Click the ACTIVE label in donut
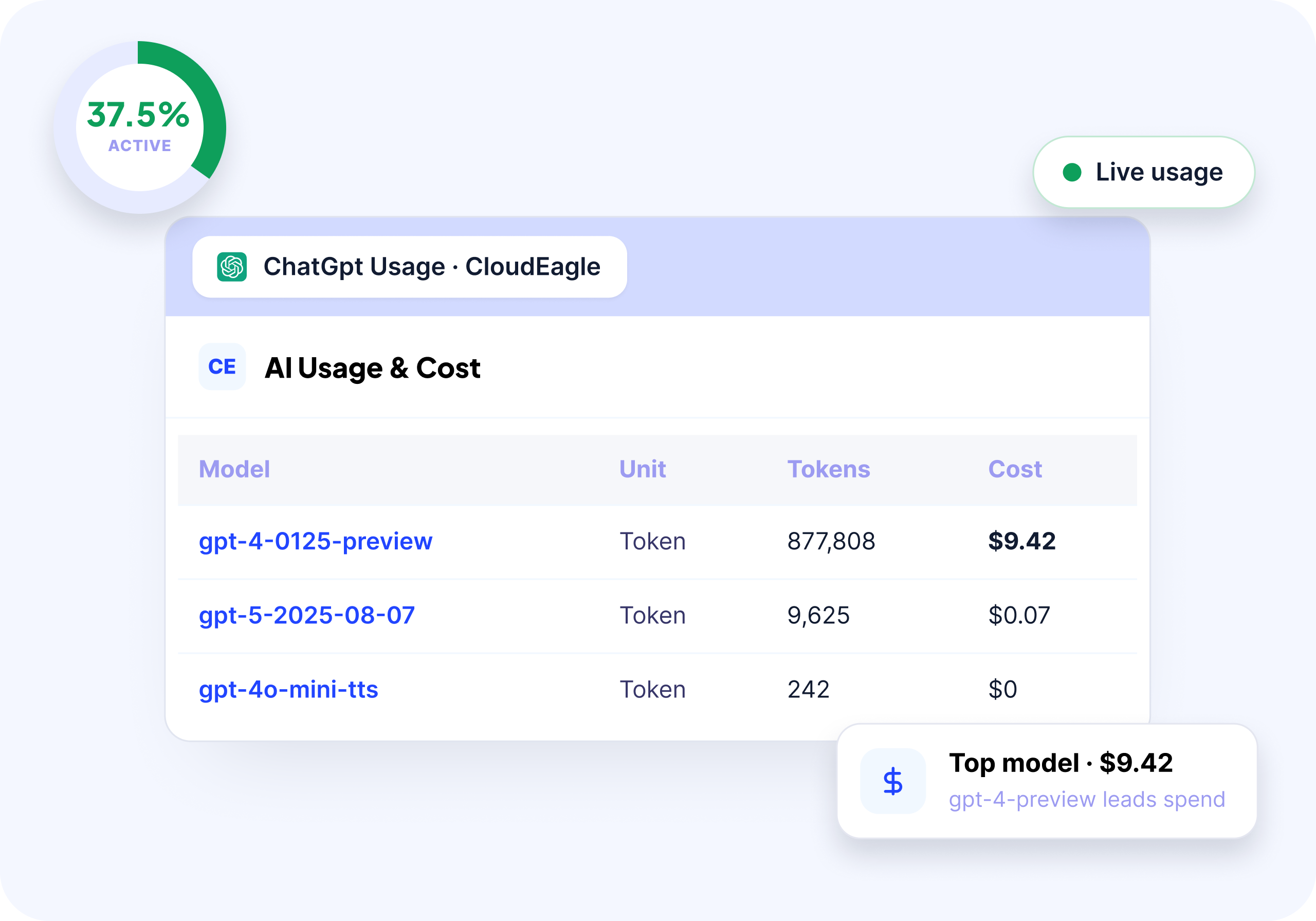 [x=140, y=146]
